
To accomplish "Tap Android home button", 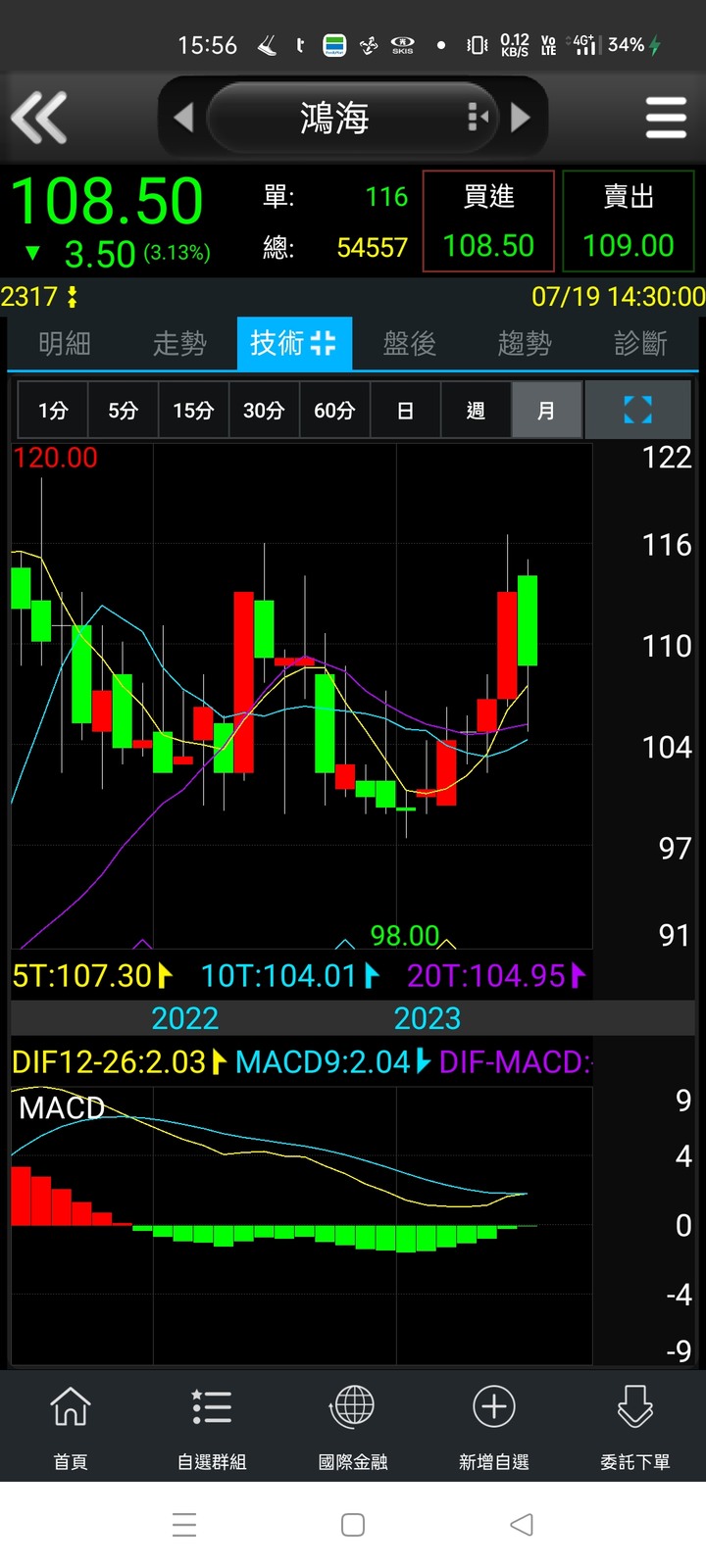I will (353, 1525).
